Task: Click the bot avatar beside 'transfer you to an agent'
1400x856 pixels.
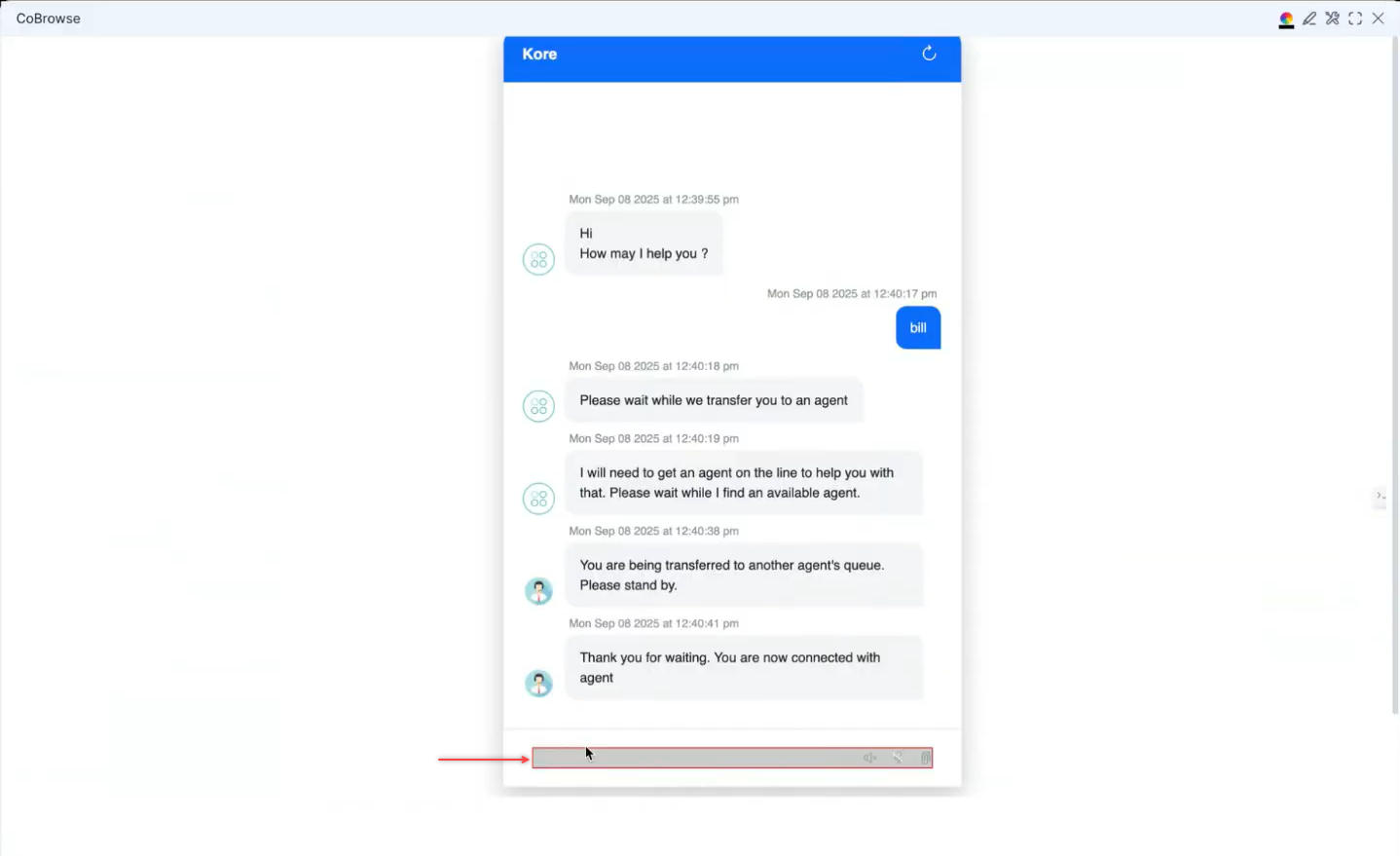Action: click(538, 406)
